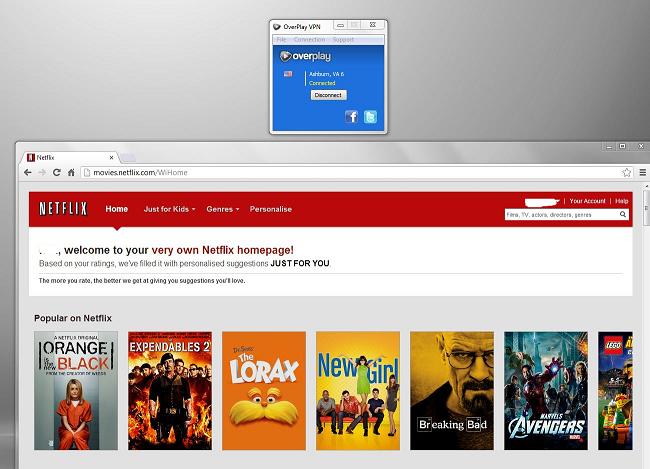Open The Expendables 2 poster
This screenshot has height=469, width=650.
point(170,391)
